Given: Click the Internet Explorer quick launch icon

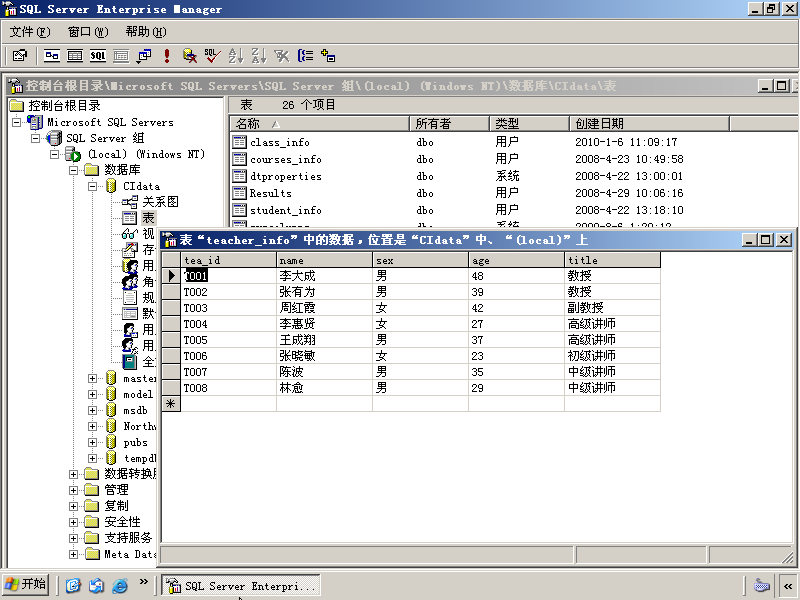Looking at the screenshot, I should 120,585.
